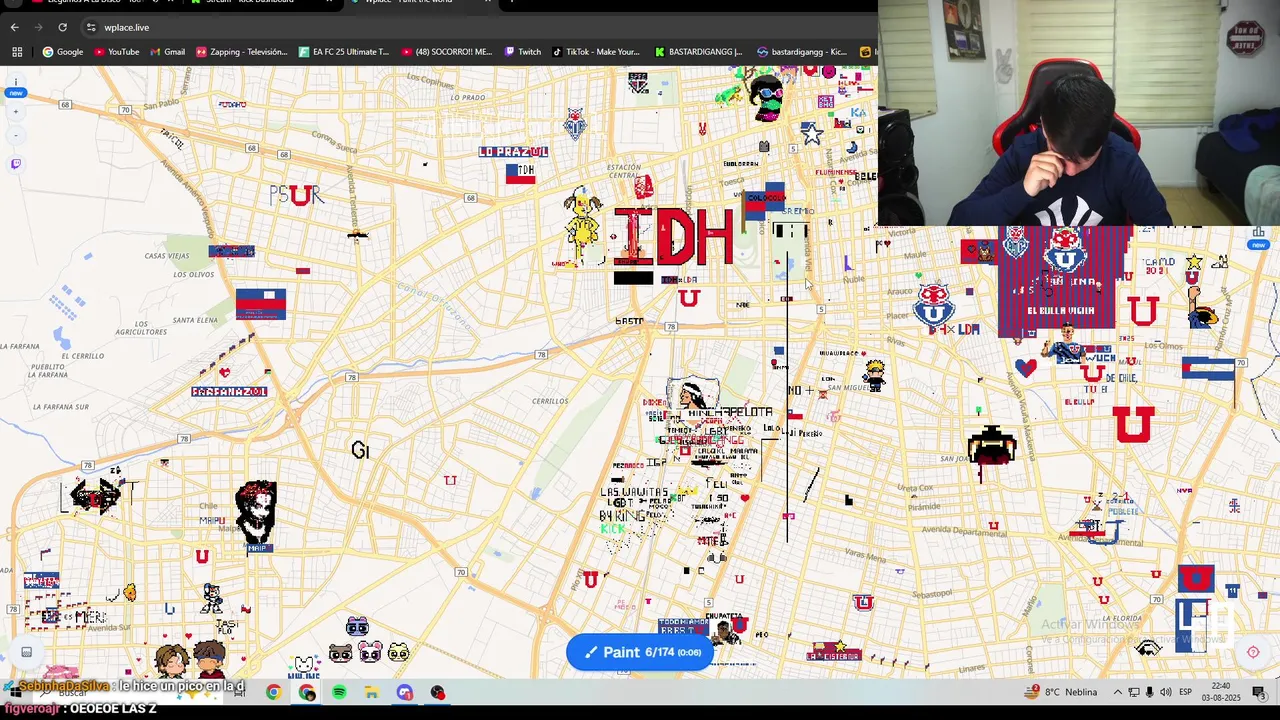This screenshot has height=720, width=1280.
Task: Open the TikTok - Make Your bookmark
Action: click(x=595, y=52)
